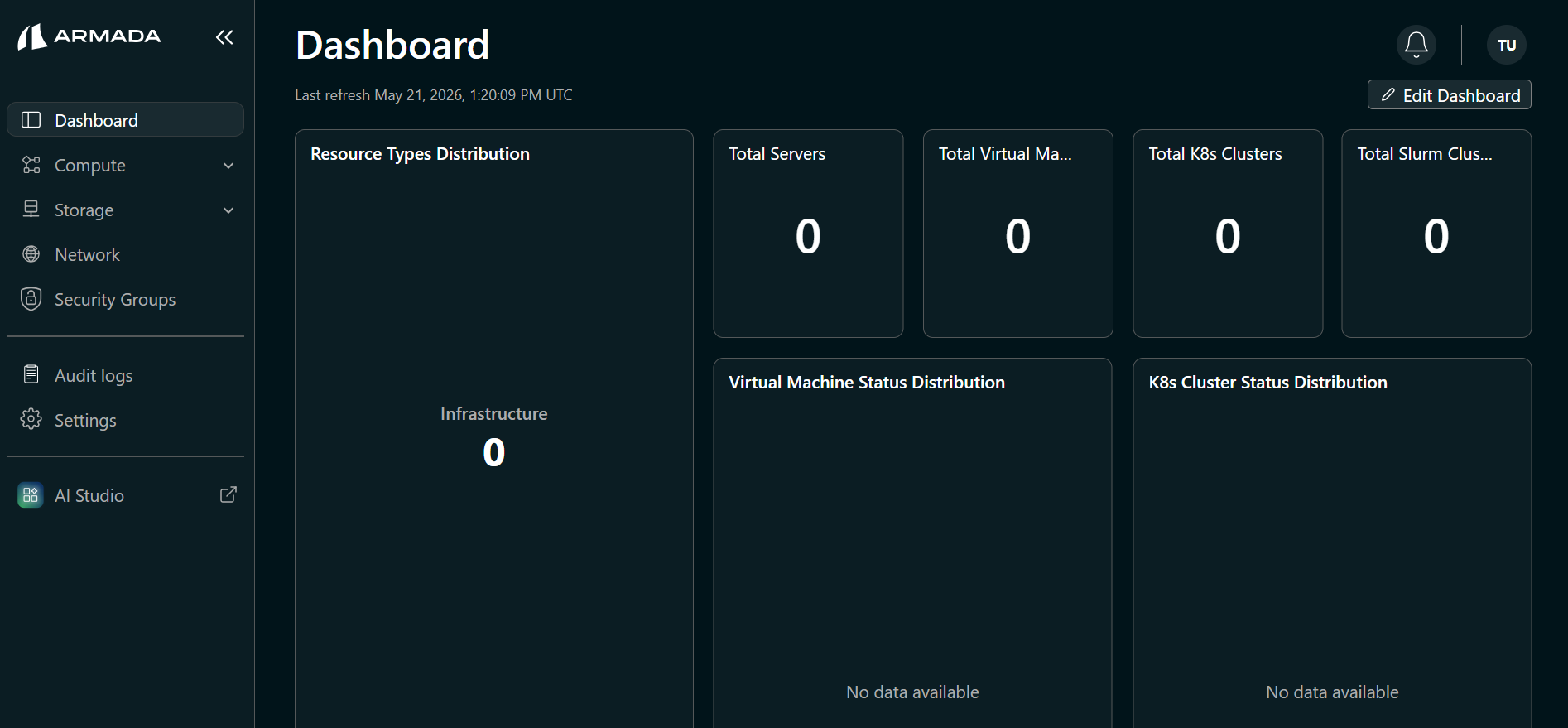Open Settings page from sidebar
The height and width of the screenshot is (728, 1568).
point(125,420)
